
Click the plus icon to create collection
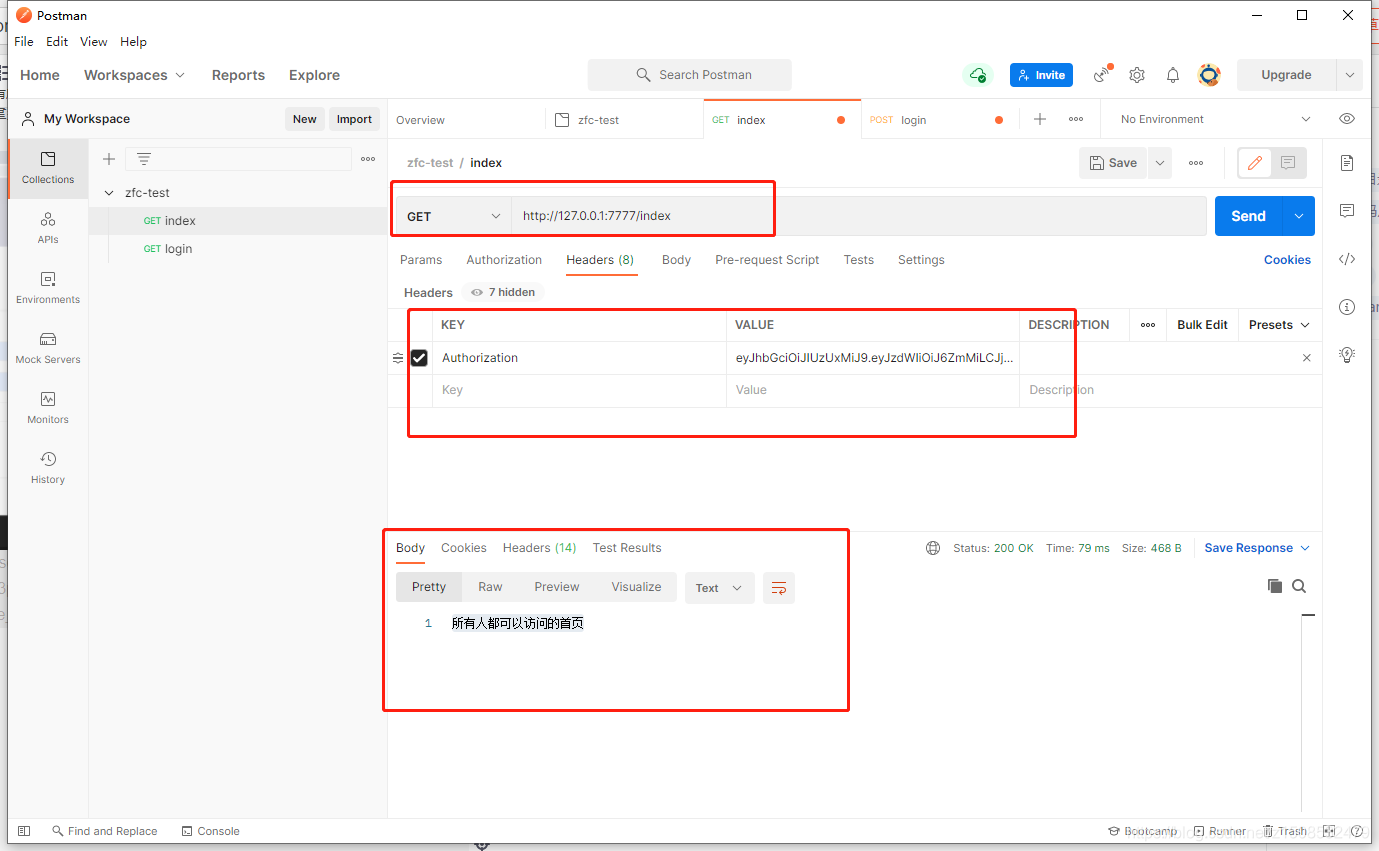point(109,159)
